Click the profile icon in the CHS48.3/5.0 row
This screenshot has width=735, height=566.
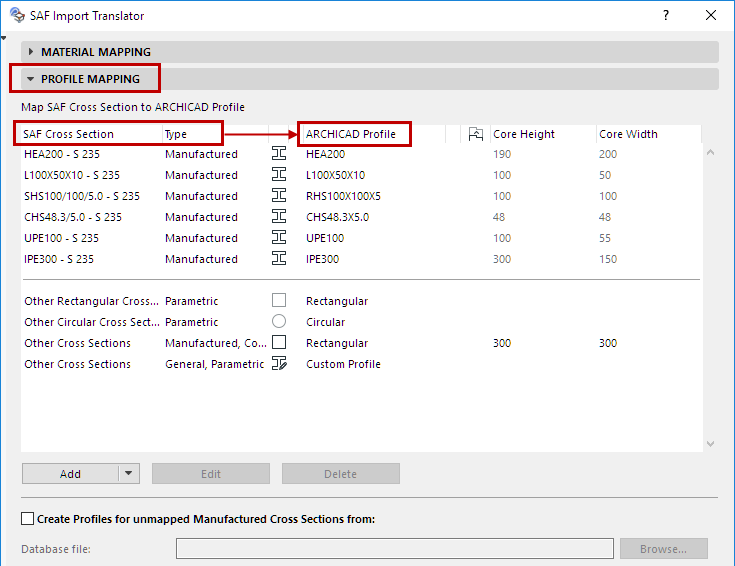279,217
